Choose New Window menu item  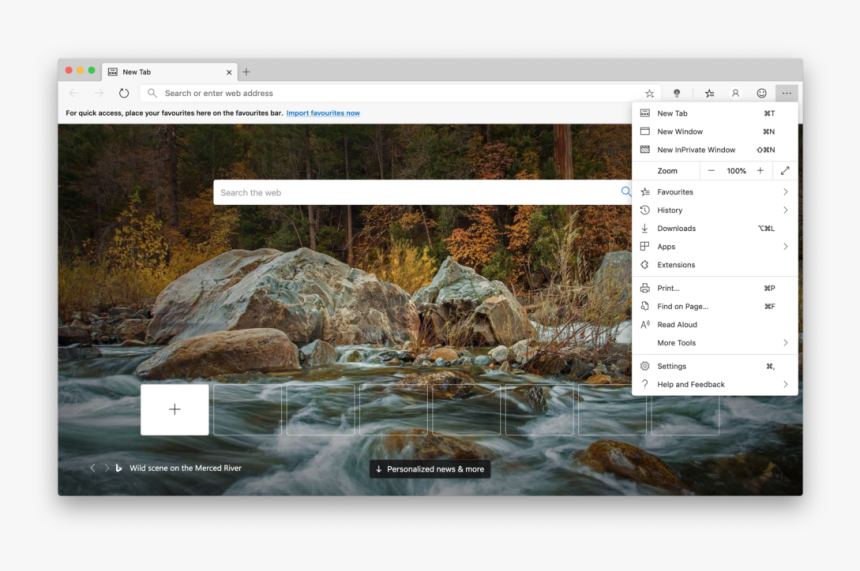coord(715,132)
